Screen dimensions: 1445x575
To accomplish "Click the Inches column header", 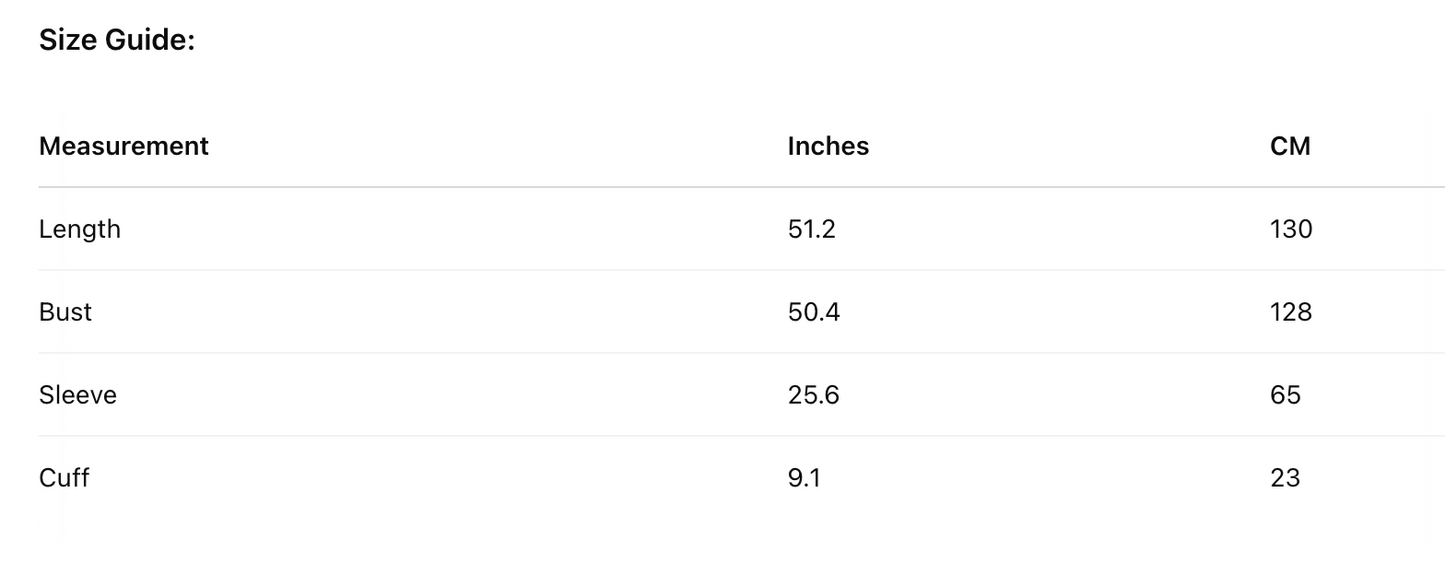I will (828, 146).
